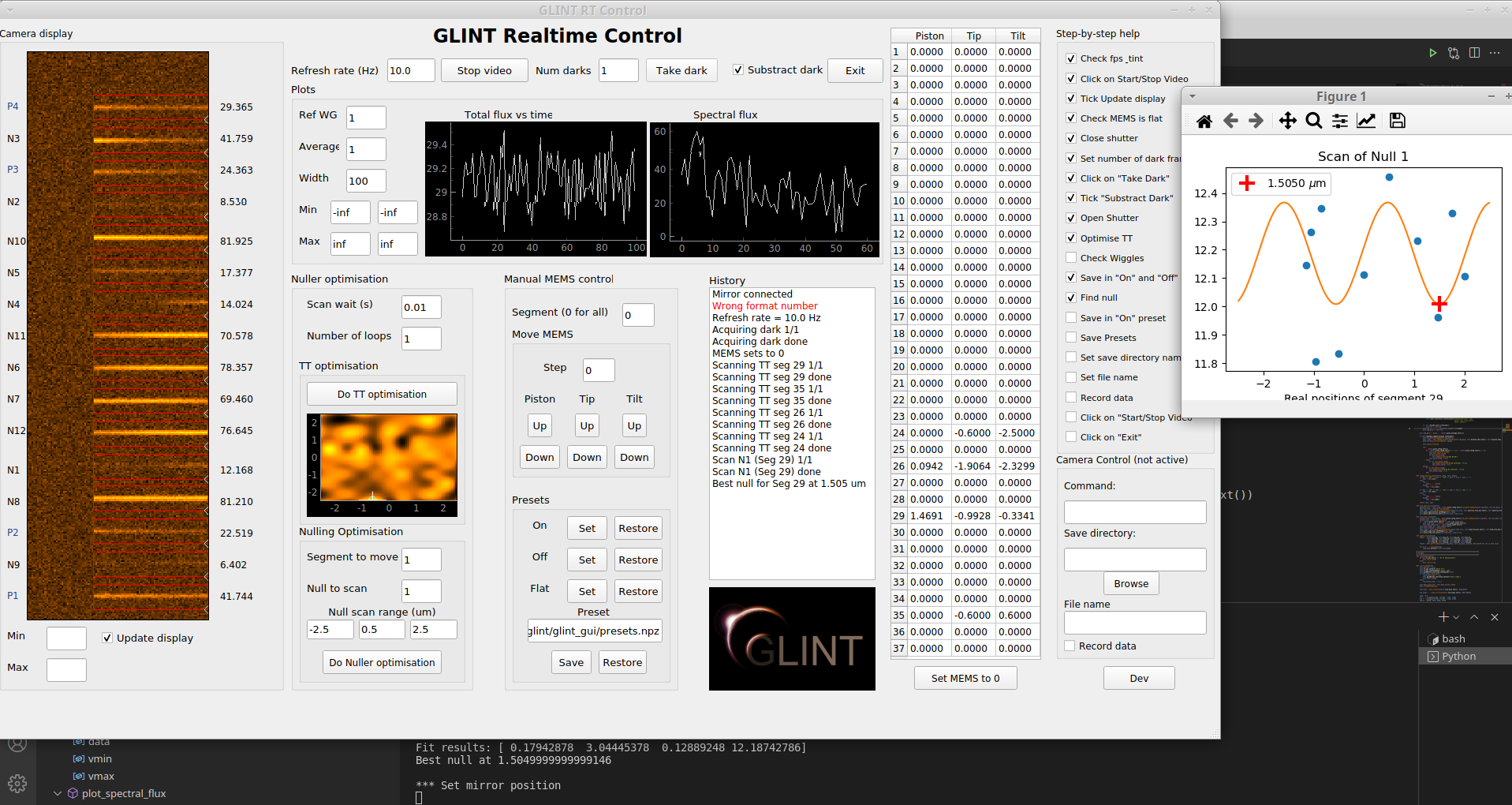Uncheck the Substract dark checkbox
1512x805 pixels.
tap(738, 69)
